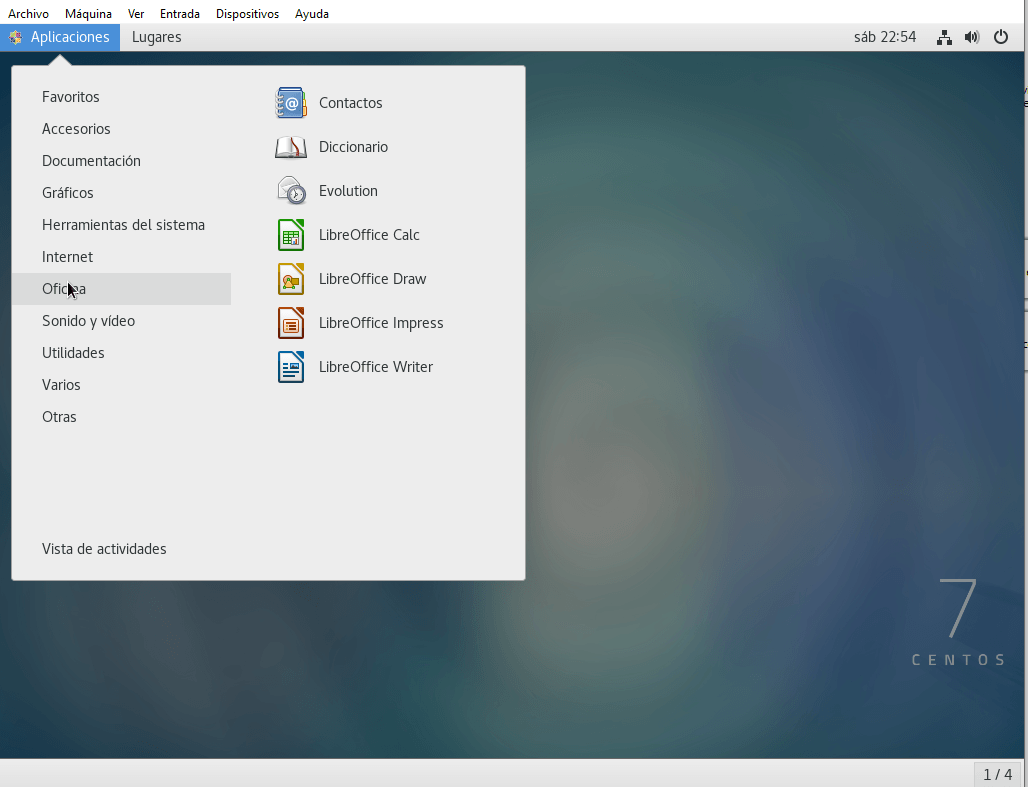Open the volume speaker icon
1028x787 pixels.
(x=972, y=37)
